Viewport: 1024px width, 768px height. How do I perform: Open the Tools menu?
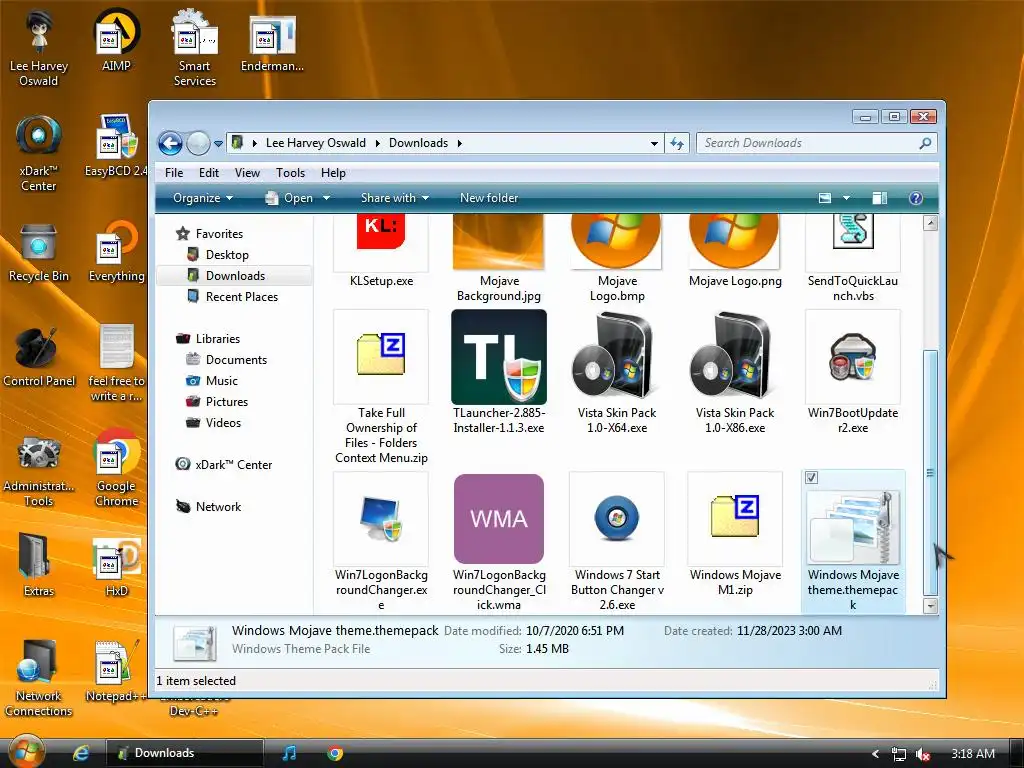tap(290, 173)
